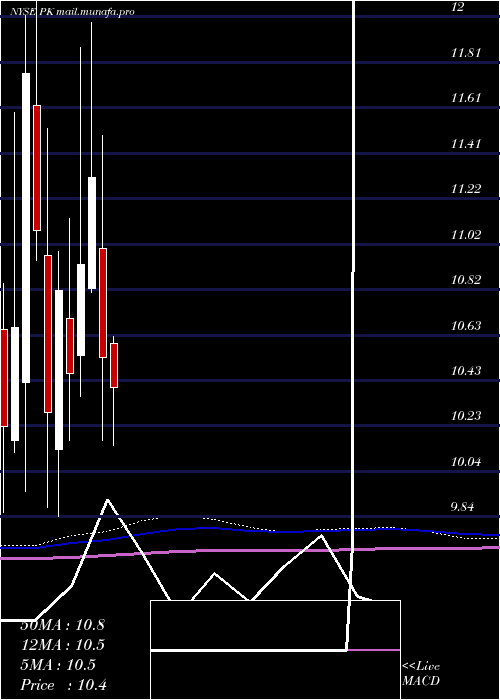The image size is (500, 700).
Task: Click the 11.22 price axis label
Action: (x=466, y=189)
